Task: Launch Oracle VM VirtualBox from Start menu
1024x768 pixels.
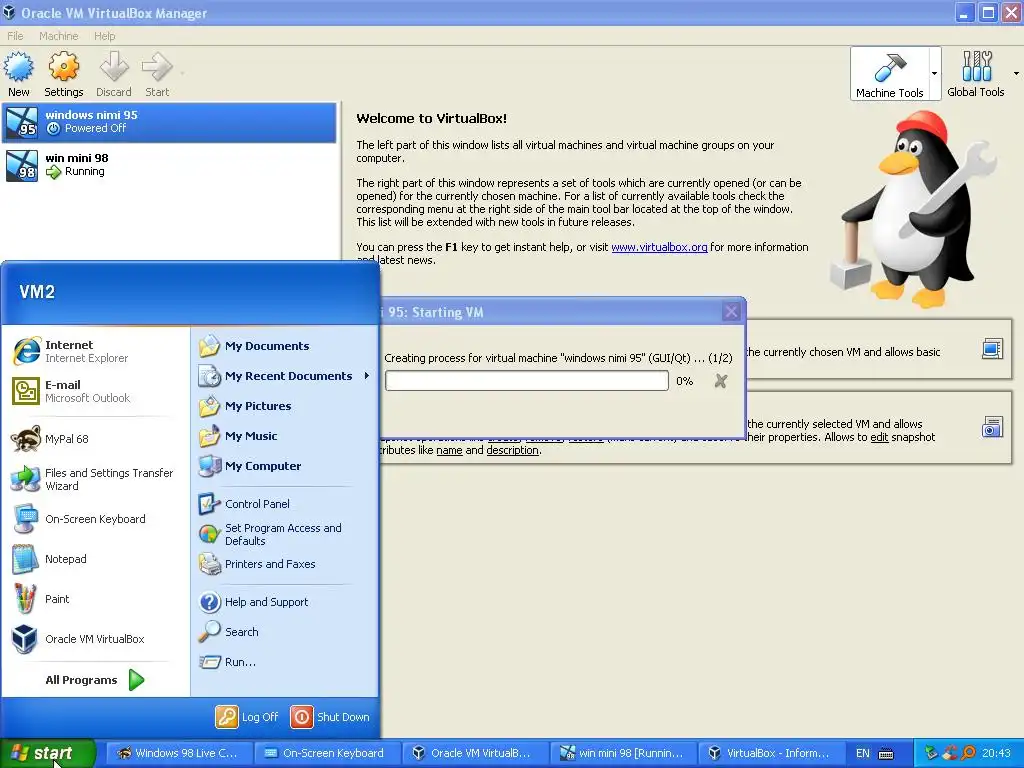Action: (x=95, y=639)
